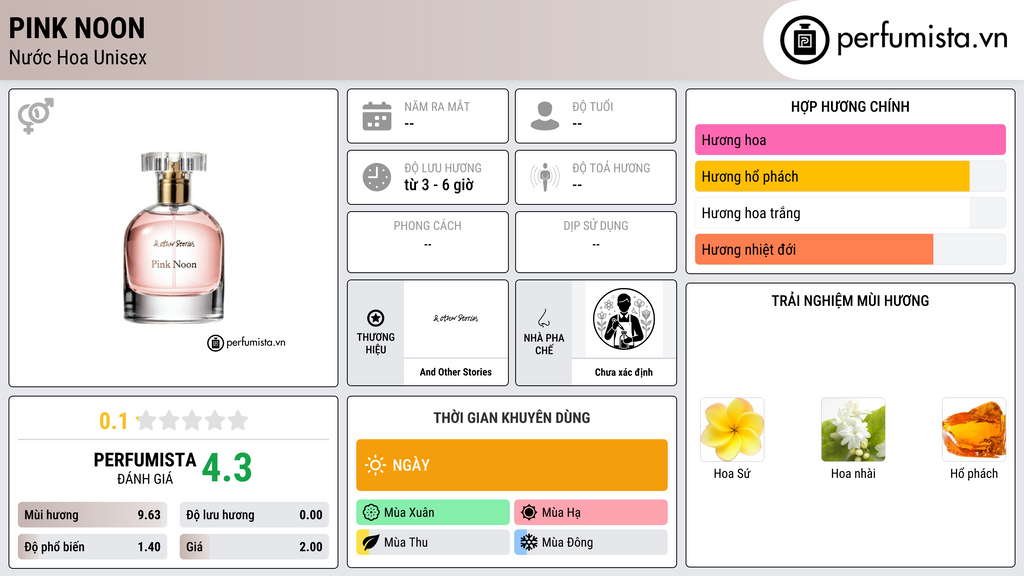The height and width of the screenshot is (576, 1024).
Task: Click the Hương hoa pink bar
Action: pos(850,140)
